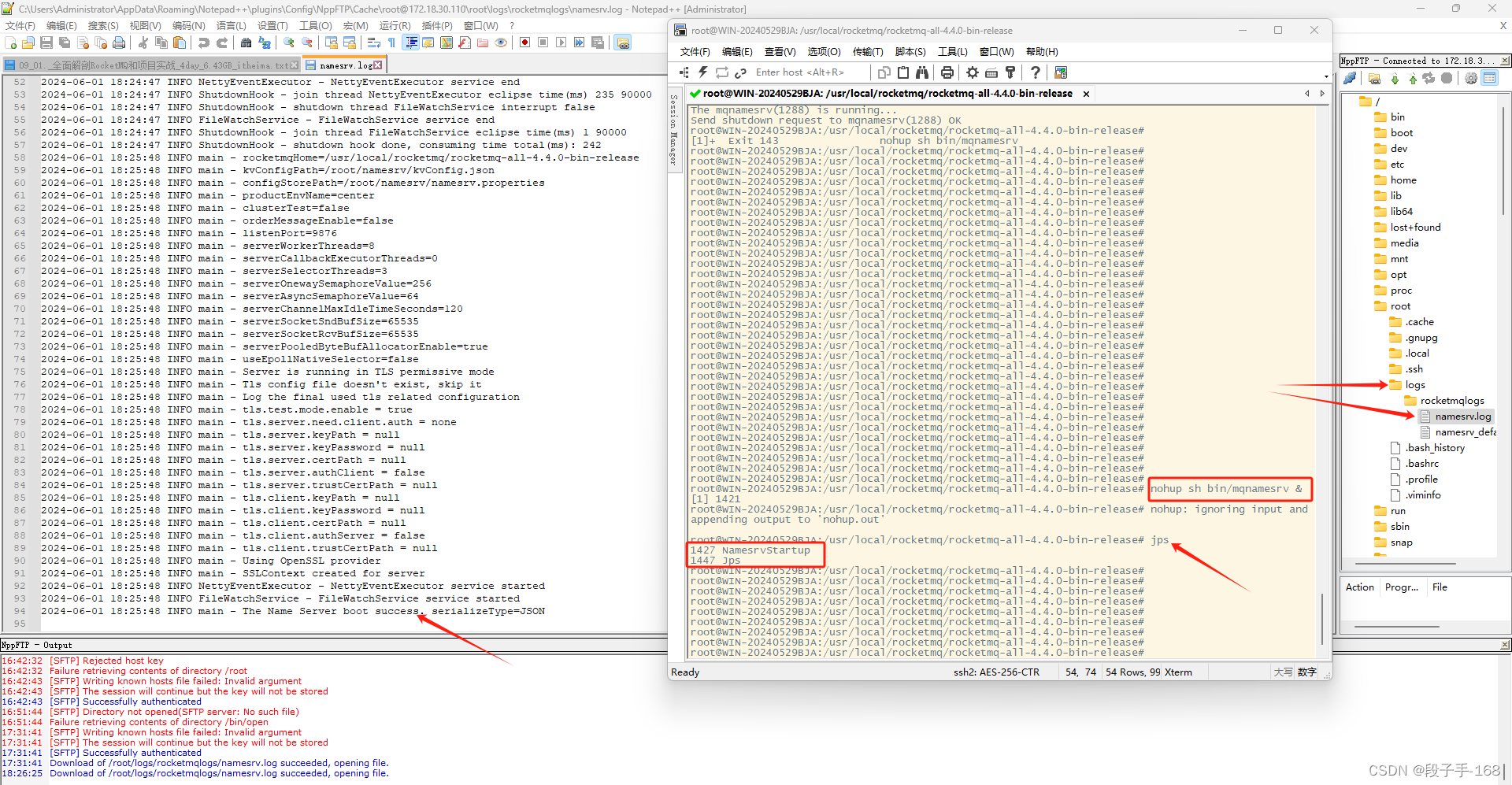Viewport: 1512px width, 785px height.
Task: Toggle word wrap in Notepad++
Action: 372,43
